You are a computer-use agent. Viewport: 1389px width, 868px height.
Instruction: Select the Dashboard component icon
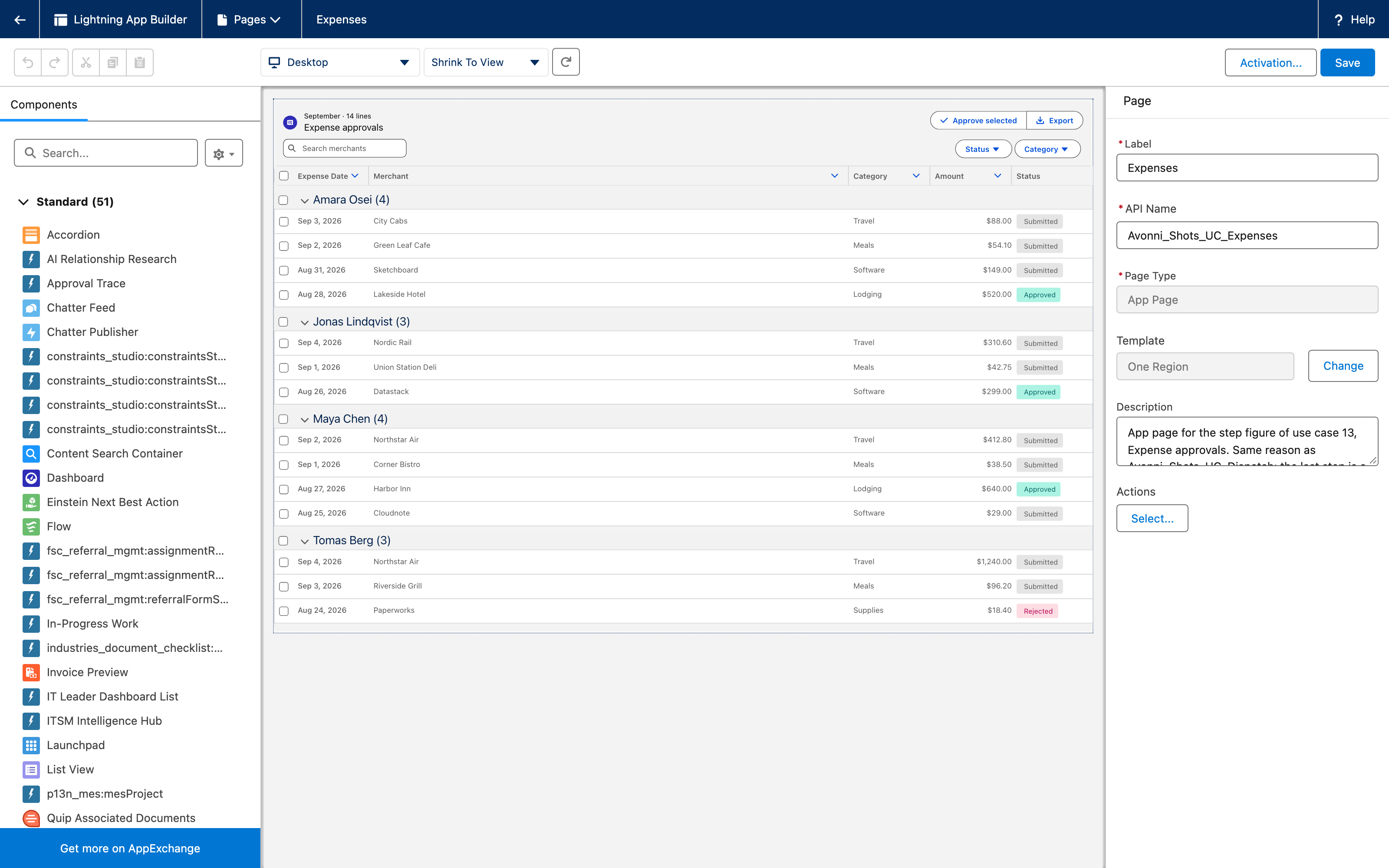coord(31,478)
